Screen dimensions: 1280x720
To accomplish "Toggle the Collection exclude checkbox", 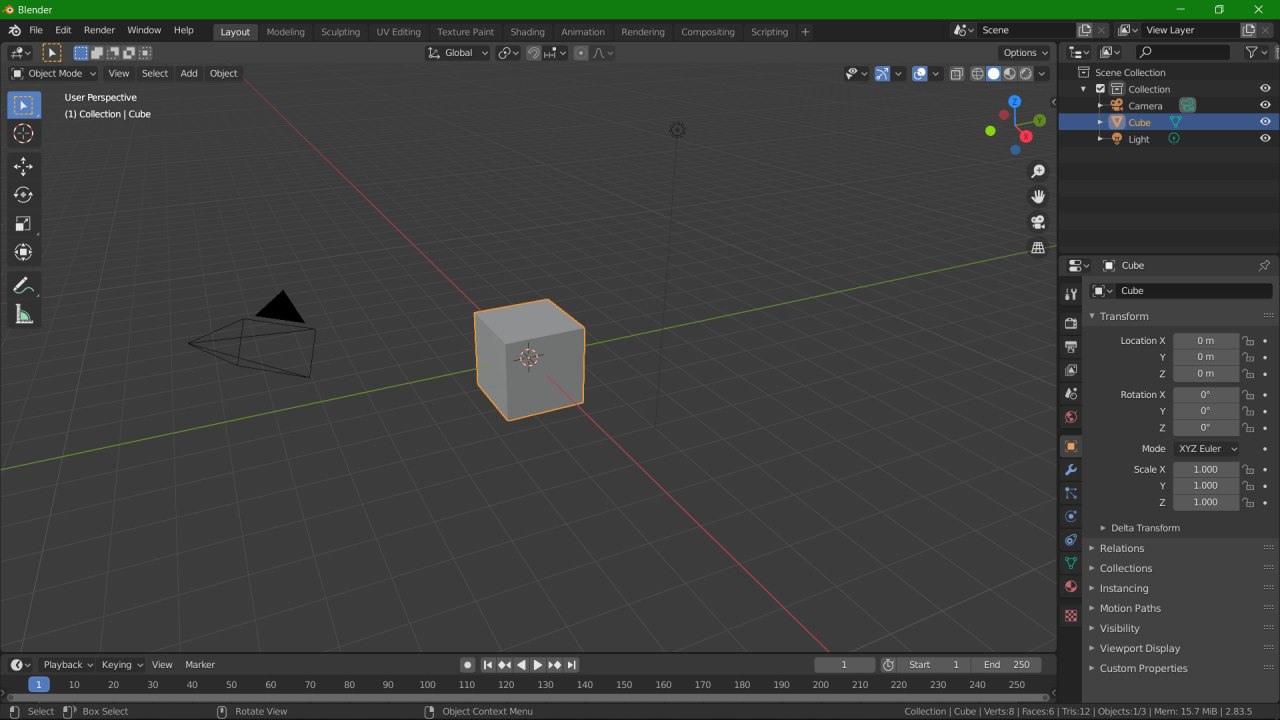I will tap(1101, 89).
